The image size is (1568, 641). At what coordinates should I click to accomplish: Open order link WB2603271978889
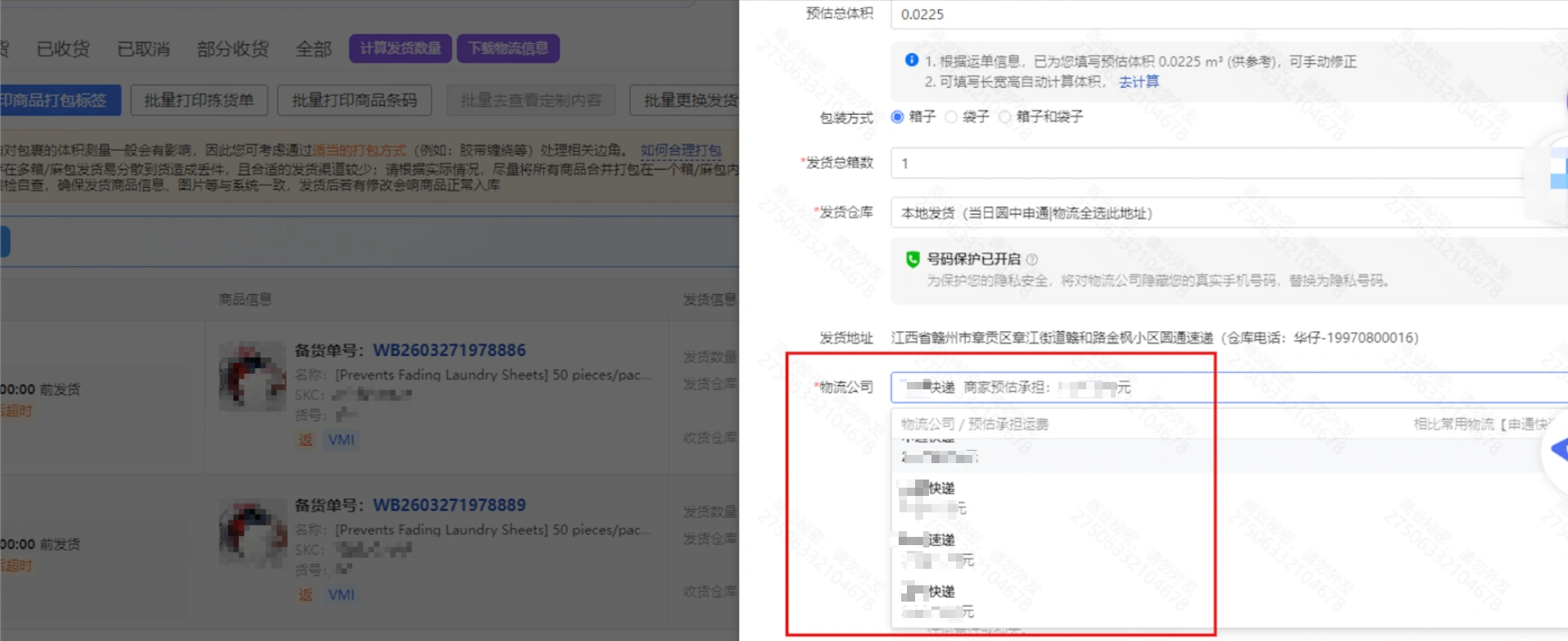point(450,505)
